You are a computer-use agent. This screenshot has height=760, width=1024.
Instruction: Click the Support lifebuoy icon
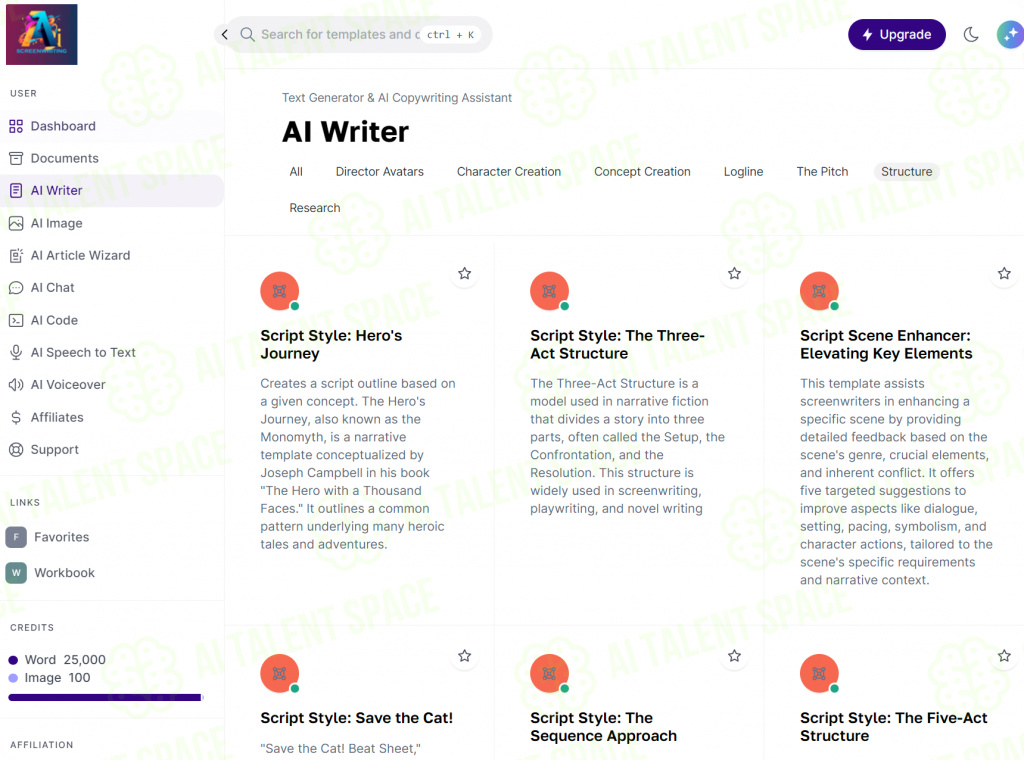(16, 450)
